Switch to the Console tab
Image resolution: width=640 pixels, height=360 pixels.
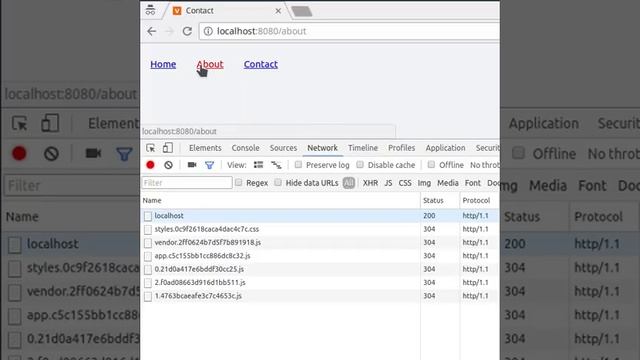245,148
